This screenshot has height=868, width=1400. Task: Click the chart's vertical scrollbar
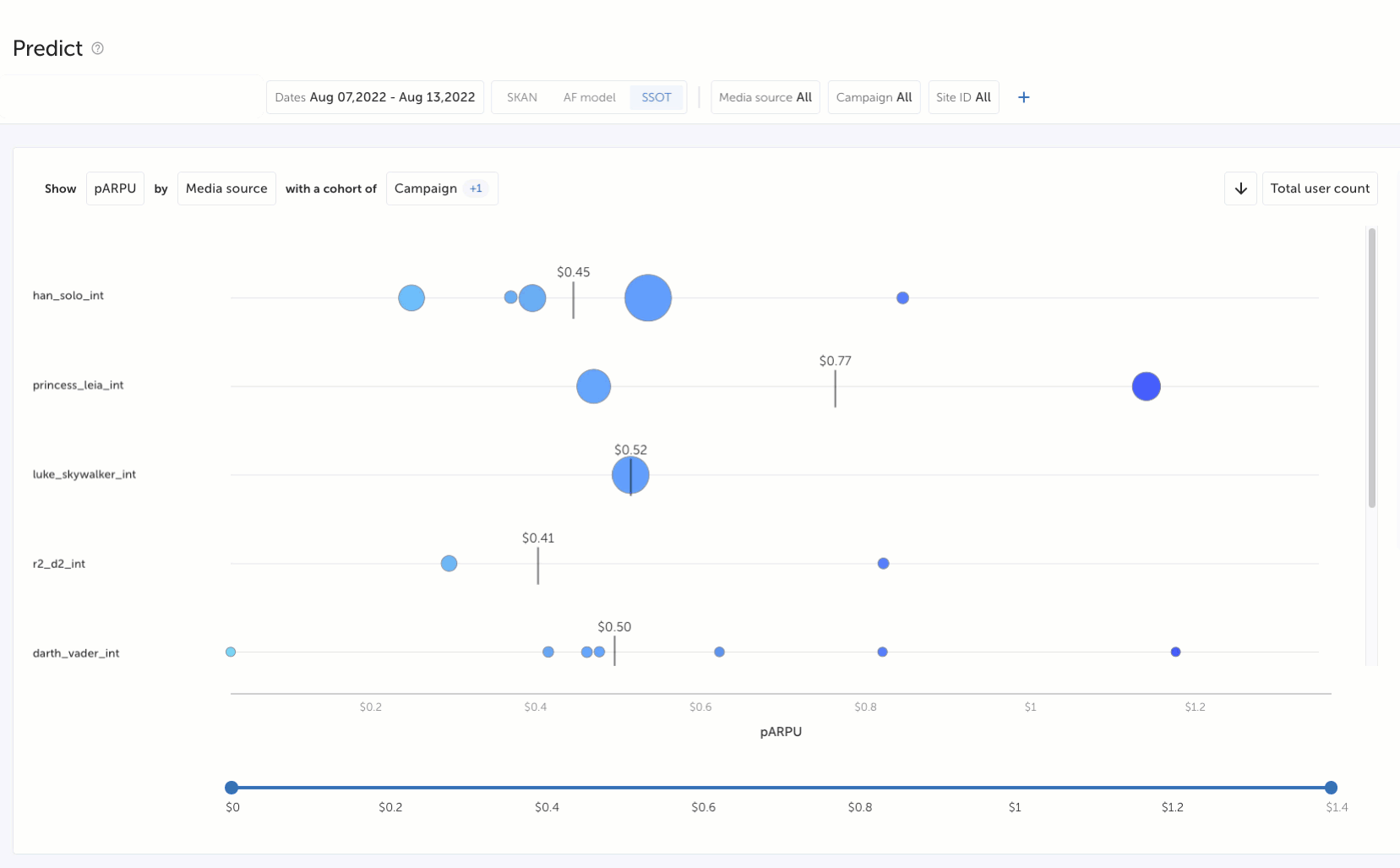pos(1372,368)
